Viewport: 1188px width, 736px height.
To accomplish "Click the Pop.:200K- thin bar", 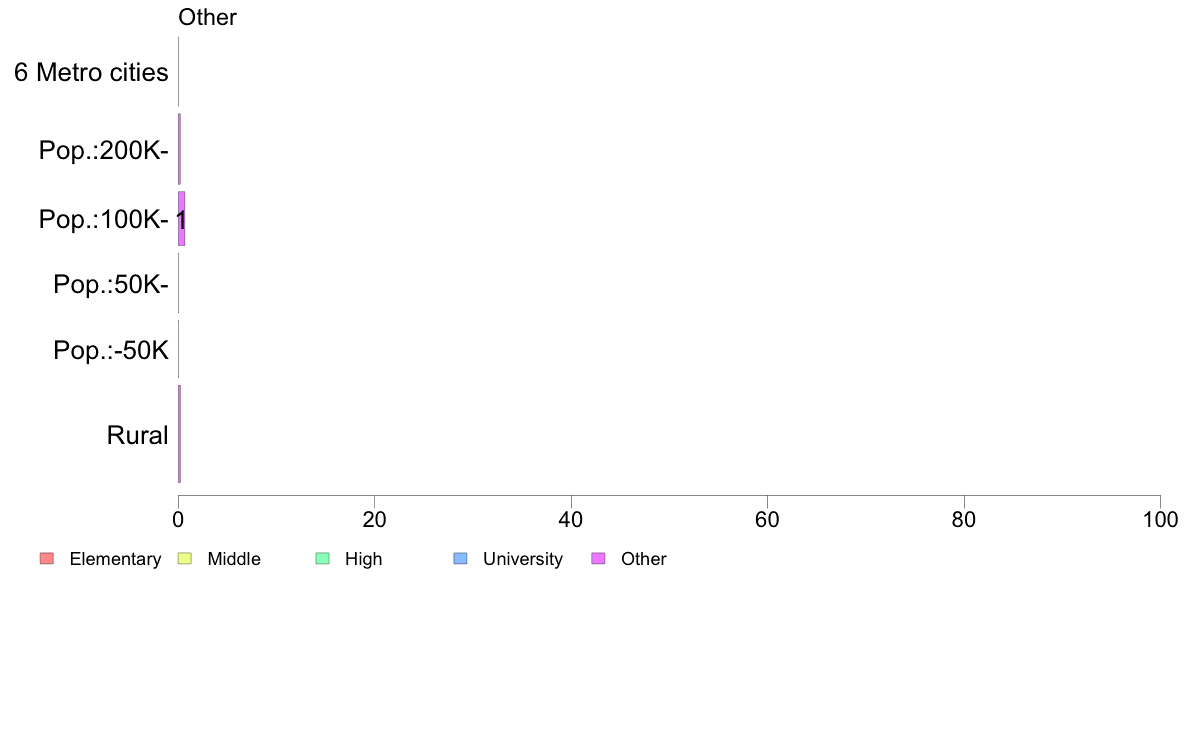I will [180, 149].
